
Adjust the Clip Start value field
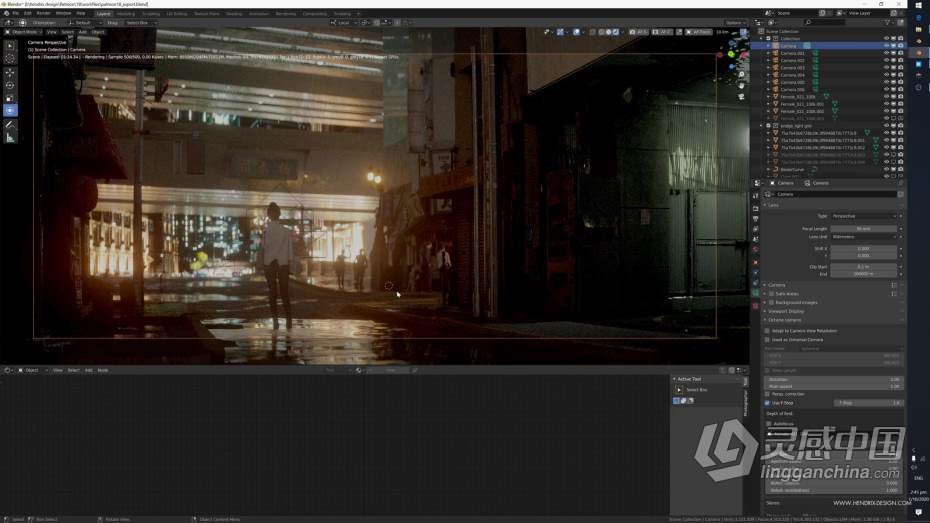(x=864, y=267)
